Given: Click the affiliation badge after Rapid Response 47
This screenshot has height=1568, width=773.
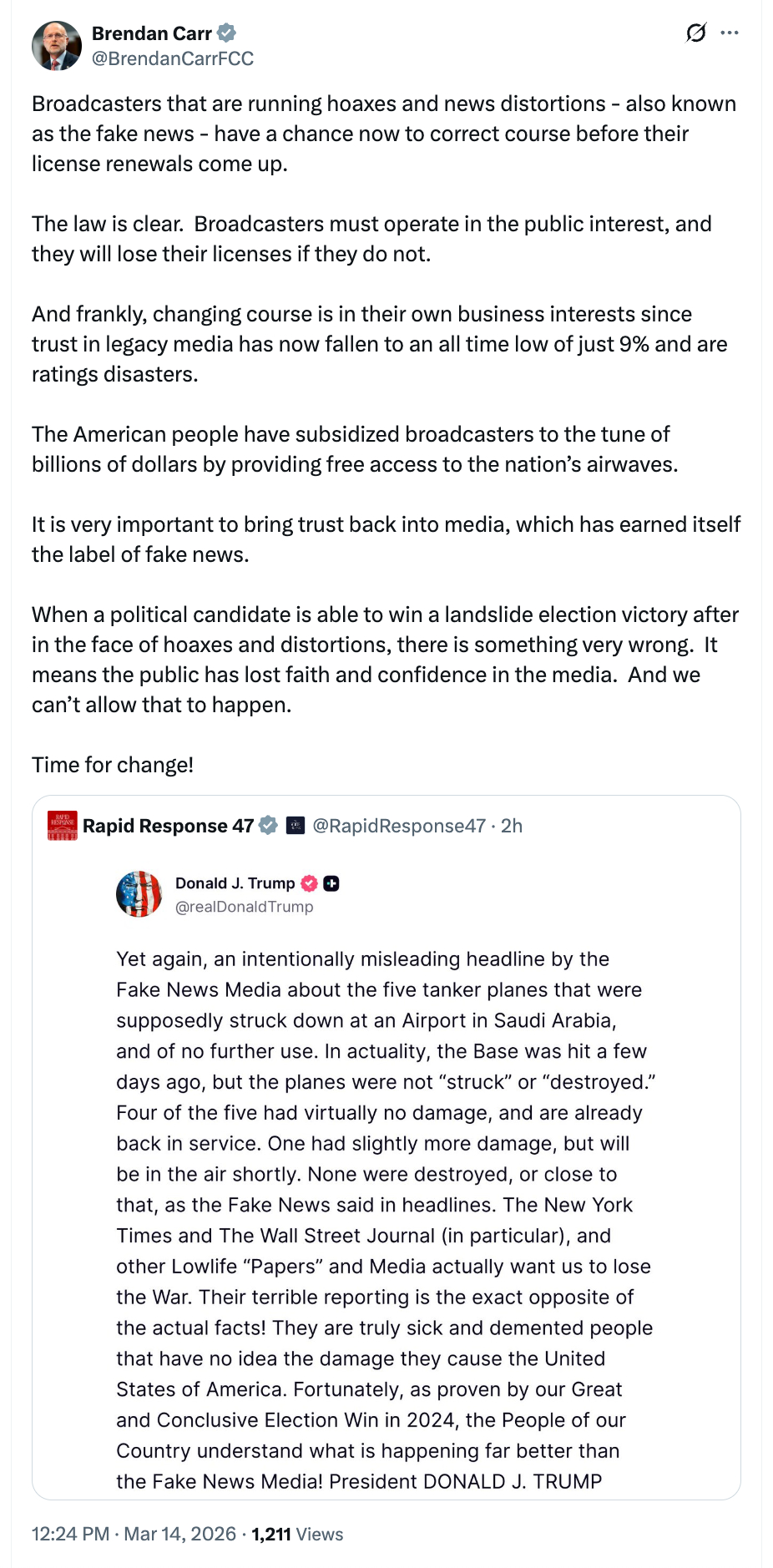Looking at the screenshot, I should pyautogui.click(x=296, y=826).
